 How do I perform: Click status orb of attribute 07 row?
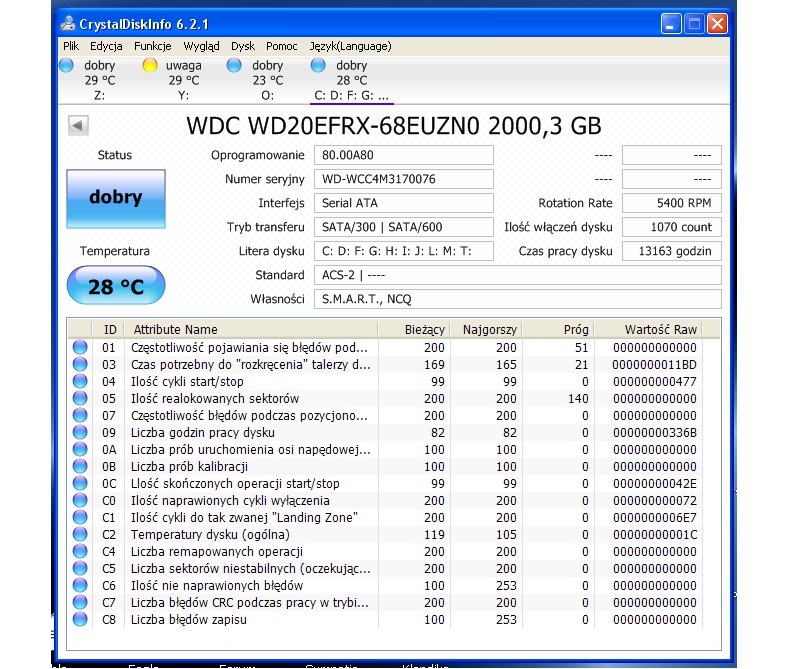pyautogui.click(x=80, y=415)
